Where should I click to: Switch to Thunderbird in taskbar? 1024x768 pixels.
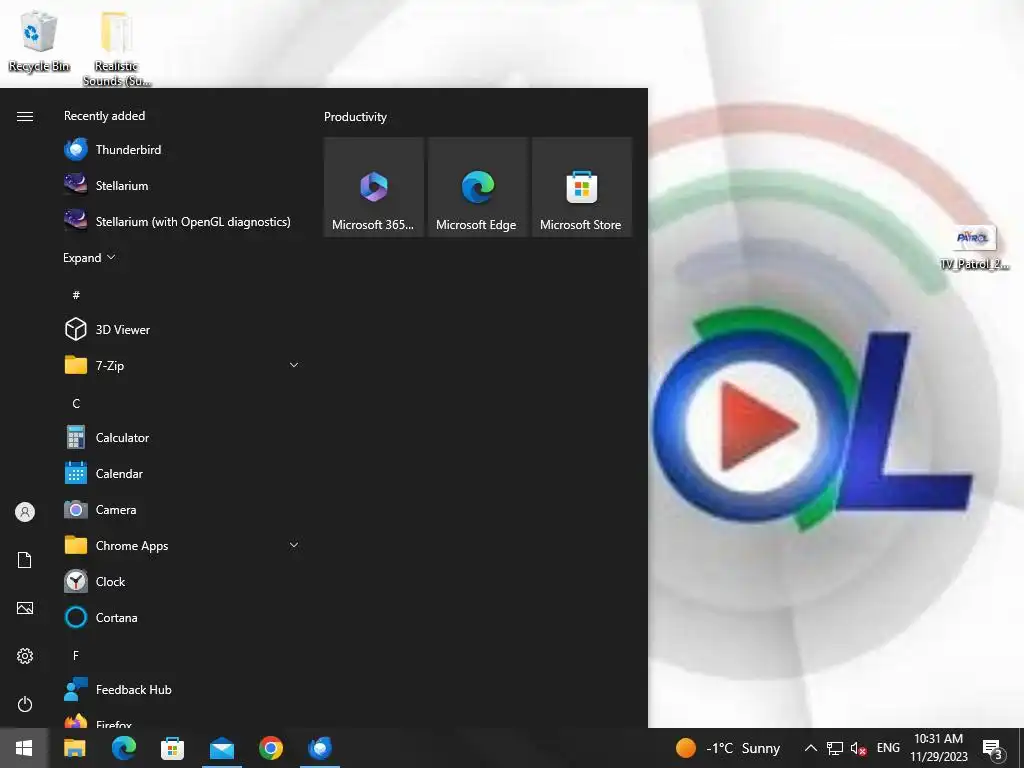tap(320, 748)
